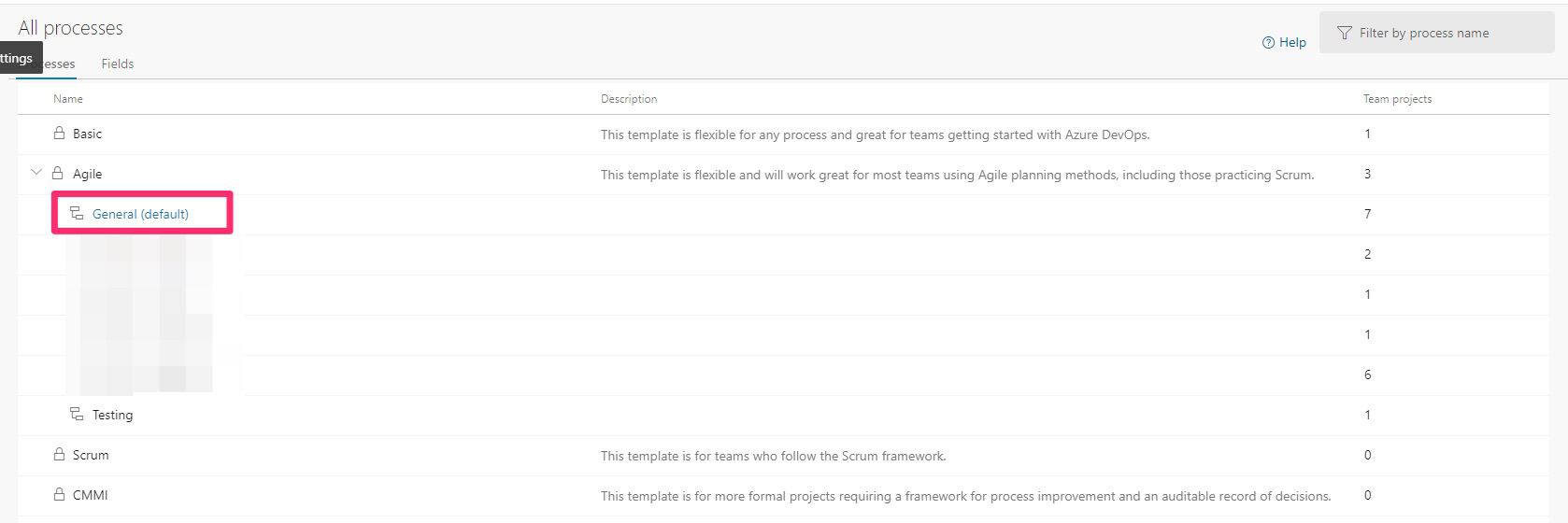Image resolution: width=1568 pixels, height=523 pixels.
Task: Select the Testing inherited process
Action: (112, 415)
